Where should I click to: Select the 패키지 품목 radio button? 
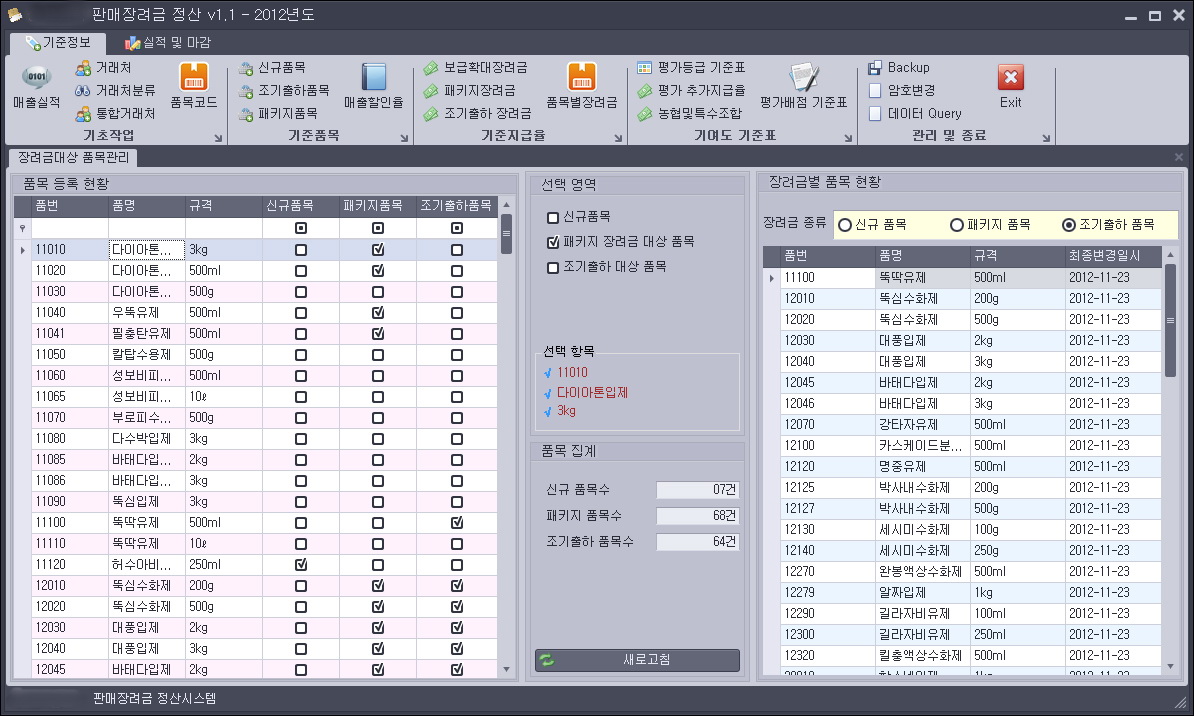pyautogui.click(x=957, y=225)
